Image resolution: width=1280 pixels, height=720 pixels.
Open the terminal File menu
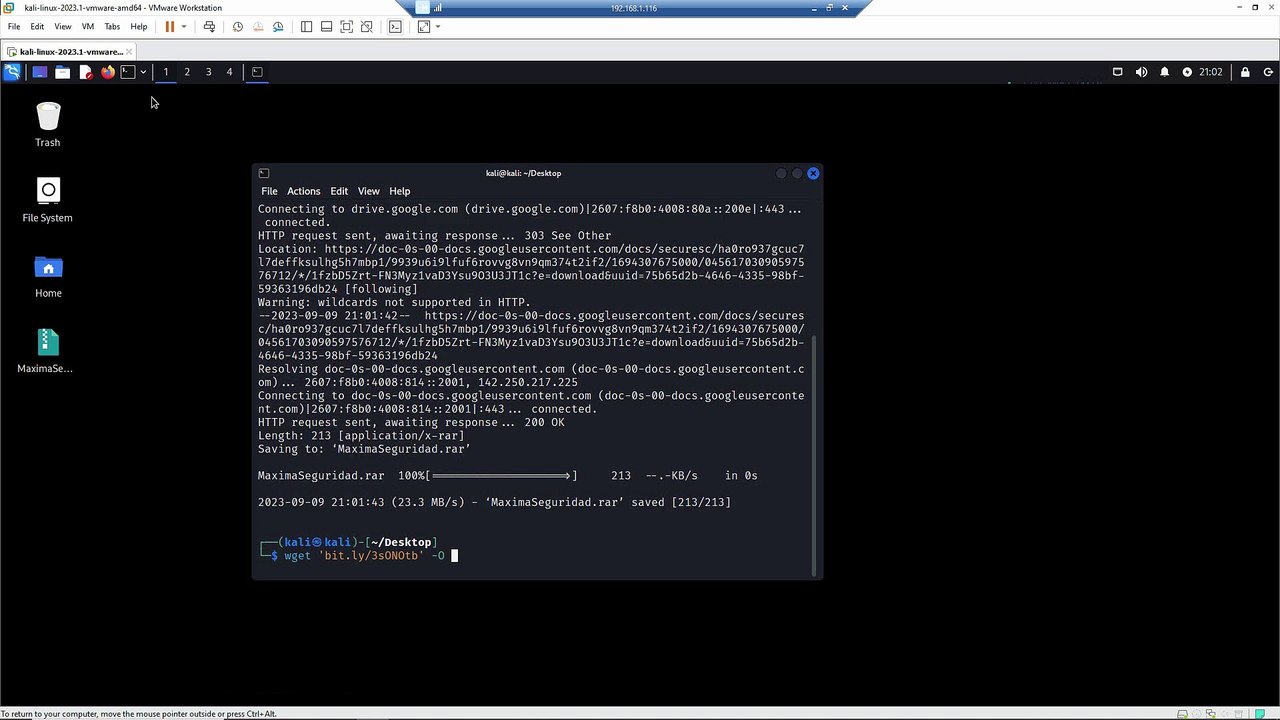[x=269, y=191]
